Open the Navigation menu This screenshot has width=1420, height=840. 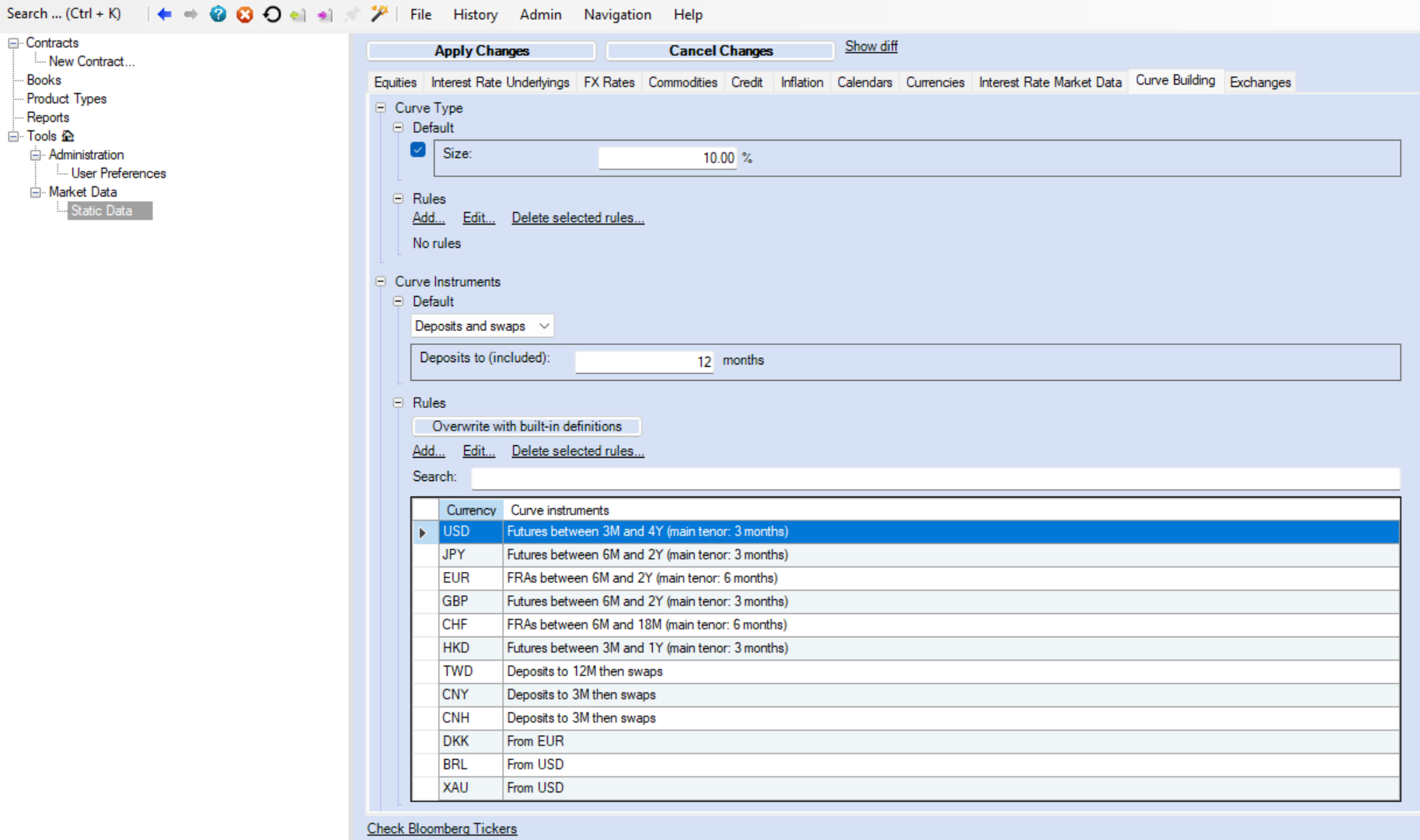click(x=617, y=14)
